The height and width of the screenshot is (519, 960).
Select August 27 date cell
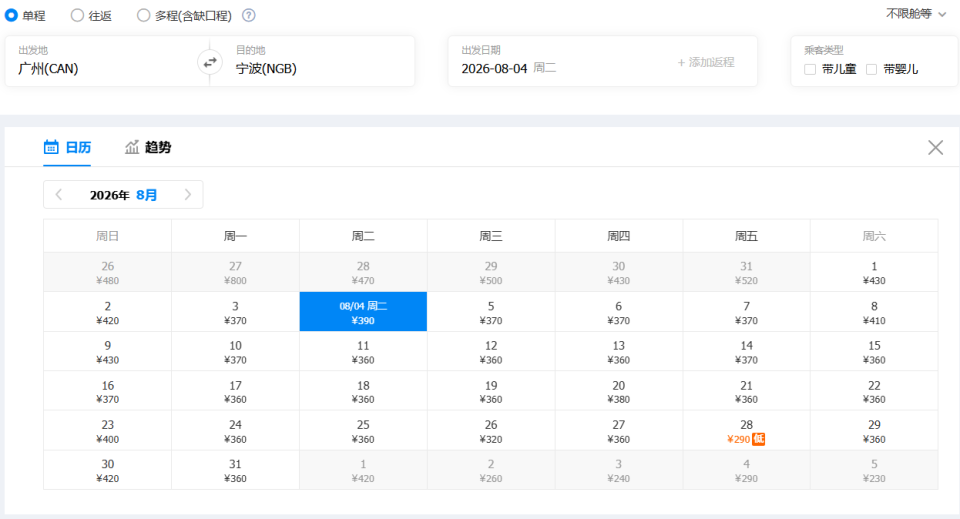pyautogui.click(x=618, y=431)
